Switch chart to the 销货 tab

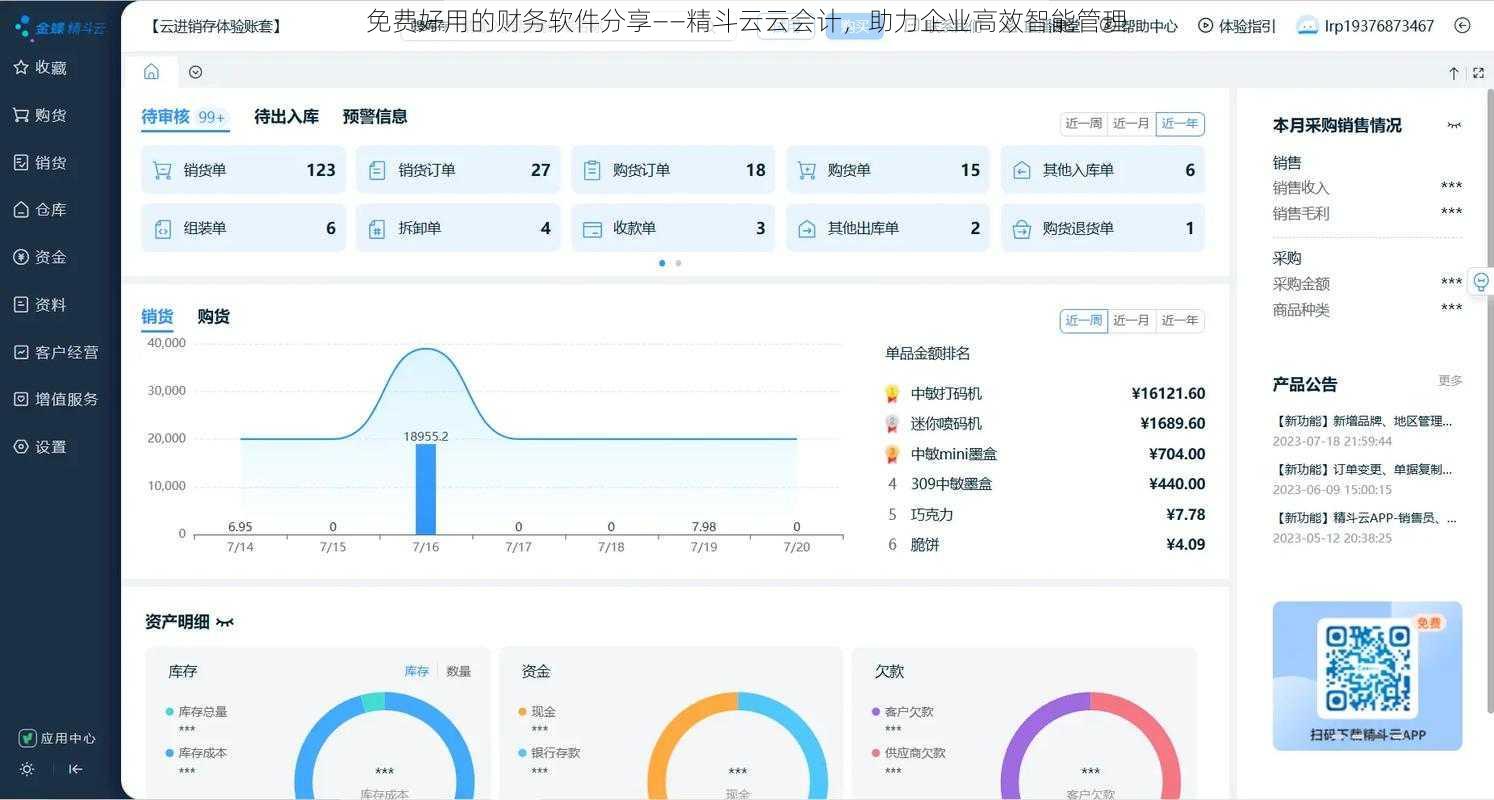157,317
